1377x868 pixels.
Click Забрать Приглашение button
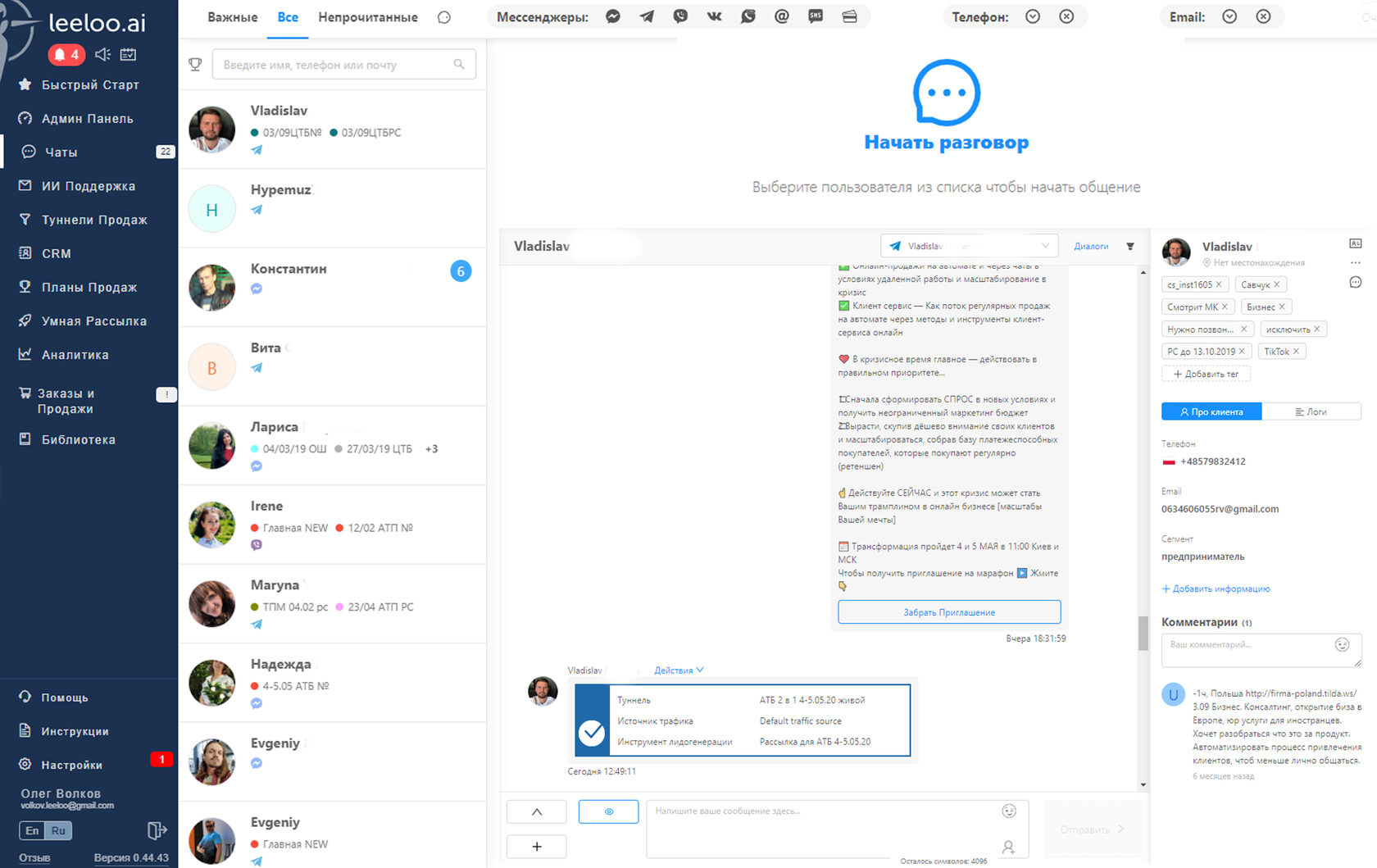(x=949, y=612)
